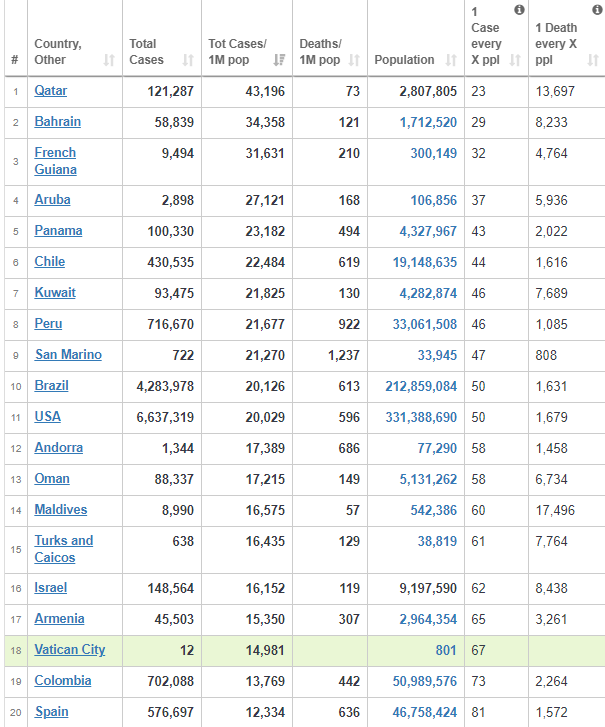Click the Total Cases sort arrows
Image resolution: width=605 pixels, height=727 pixels.
[x=188, y=61]
